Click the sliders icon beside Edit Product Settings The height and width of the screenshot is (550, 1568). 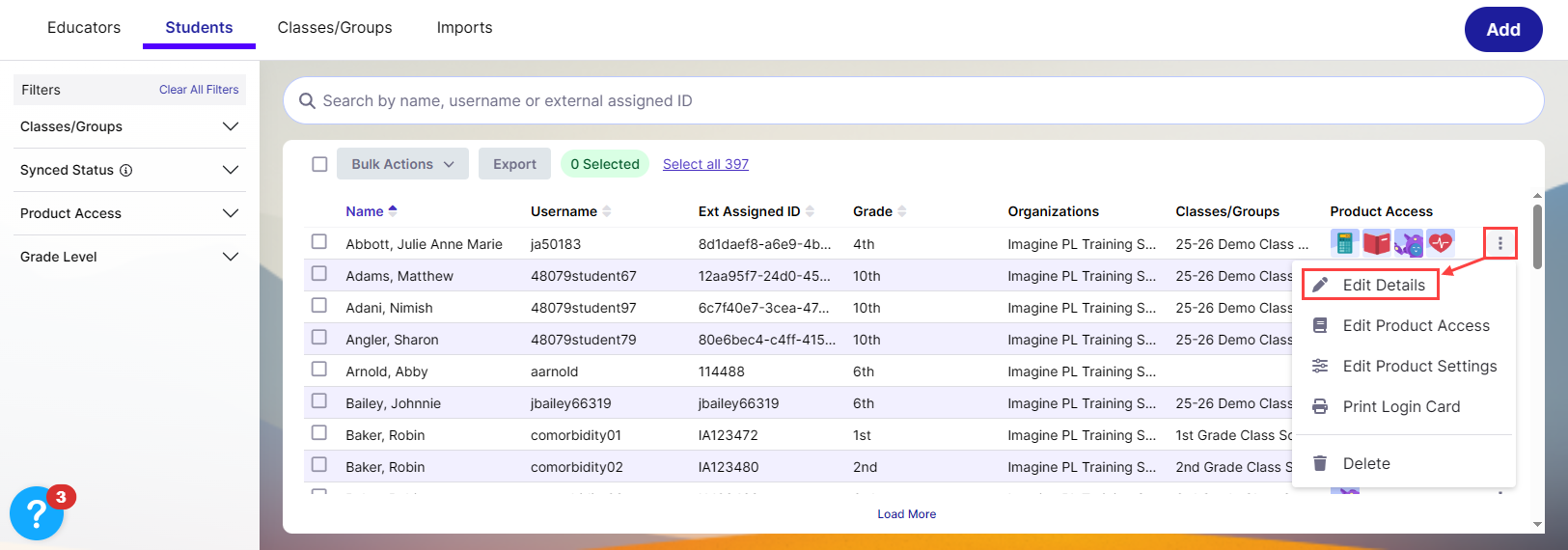[x=1320, y=366]
